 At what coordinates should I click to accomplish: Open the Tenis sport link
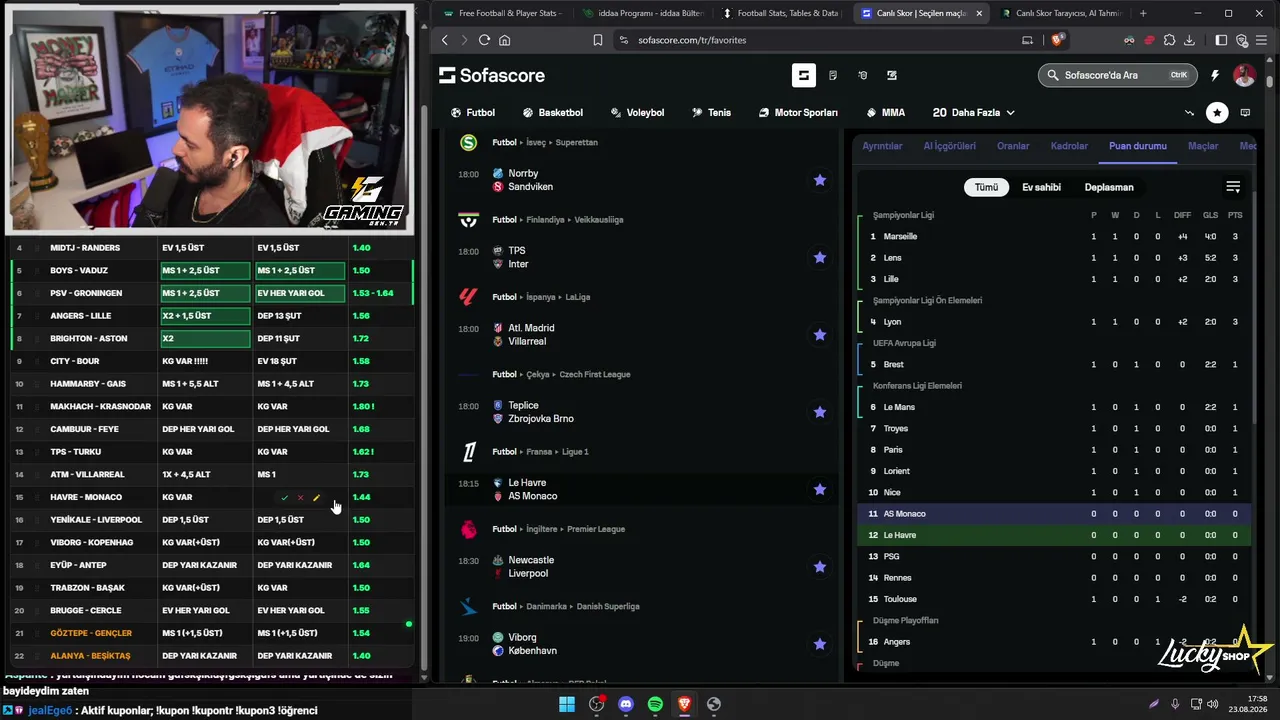(711, 113)
